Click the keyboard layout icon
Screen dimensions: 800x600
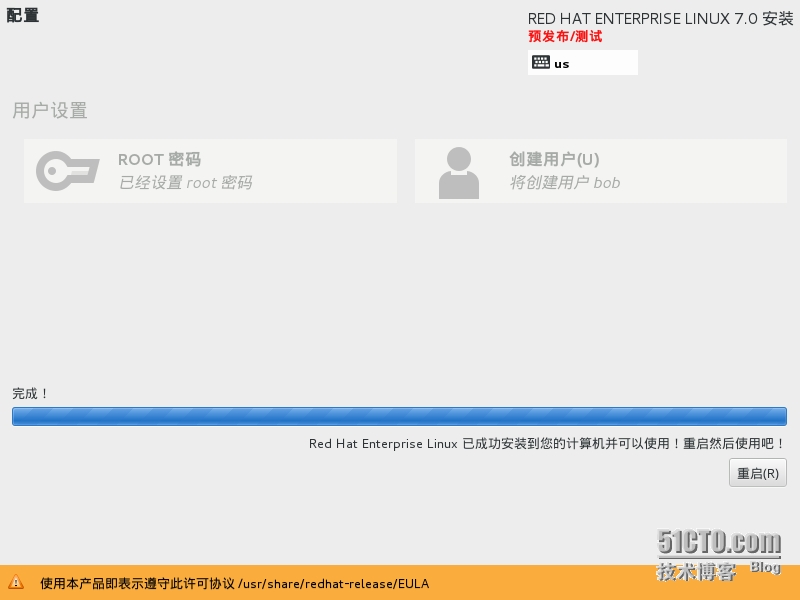541,63
